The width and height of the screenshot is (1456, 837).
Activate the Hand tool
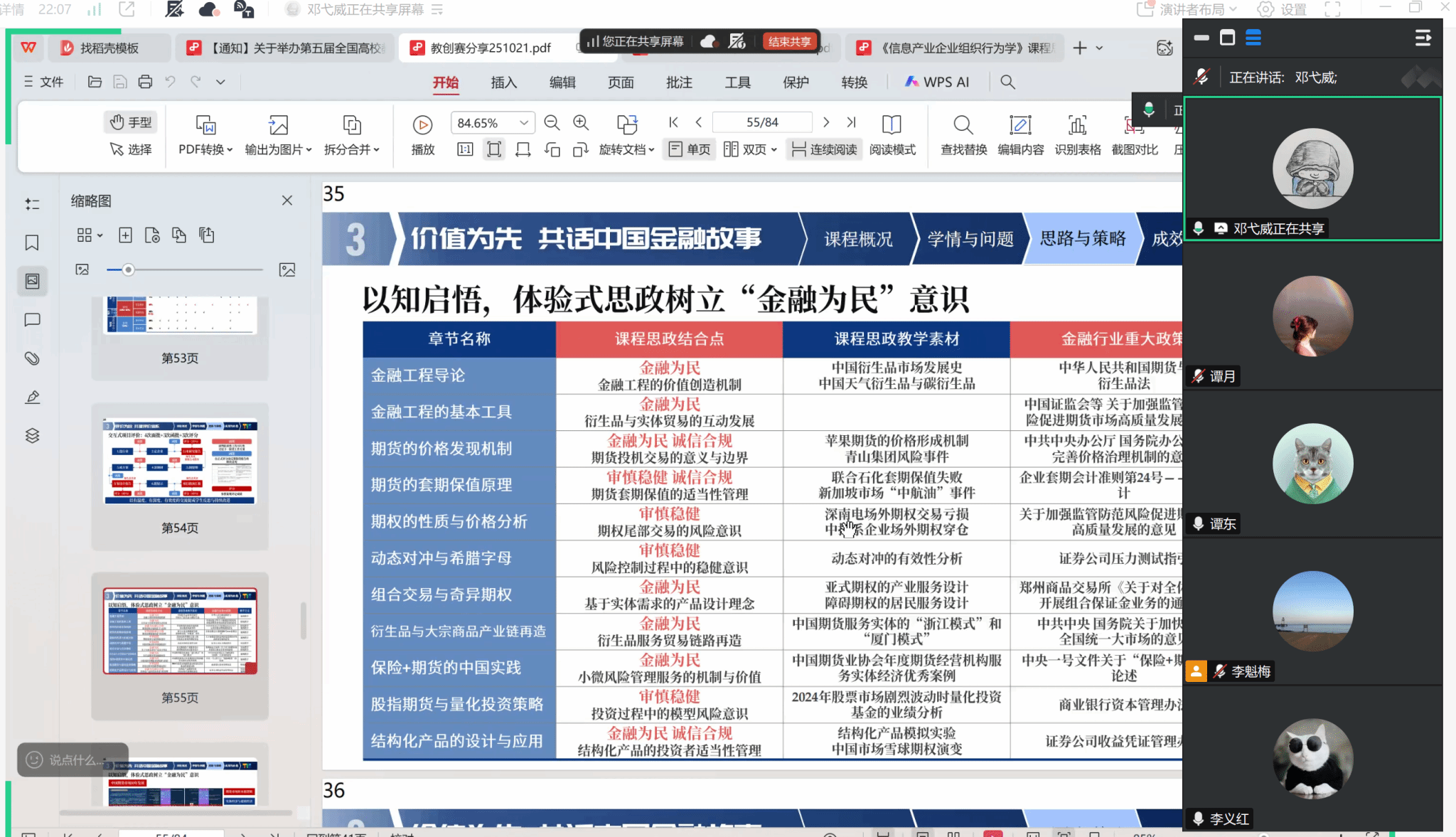click(132, 122)
